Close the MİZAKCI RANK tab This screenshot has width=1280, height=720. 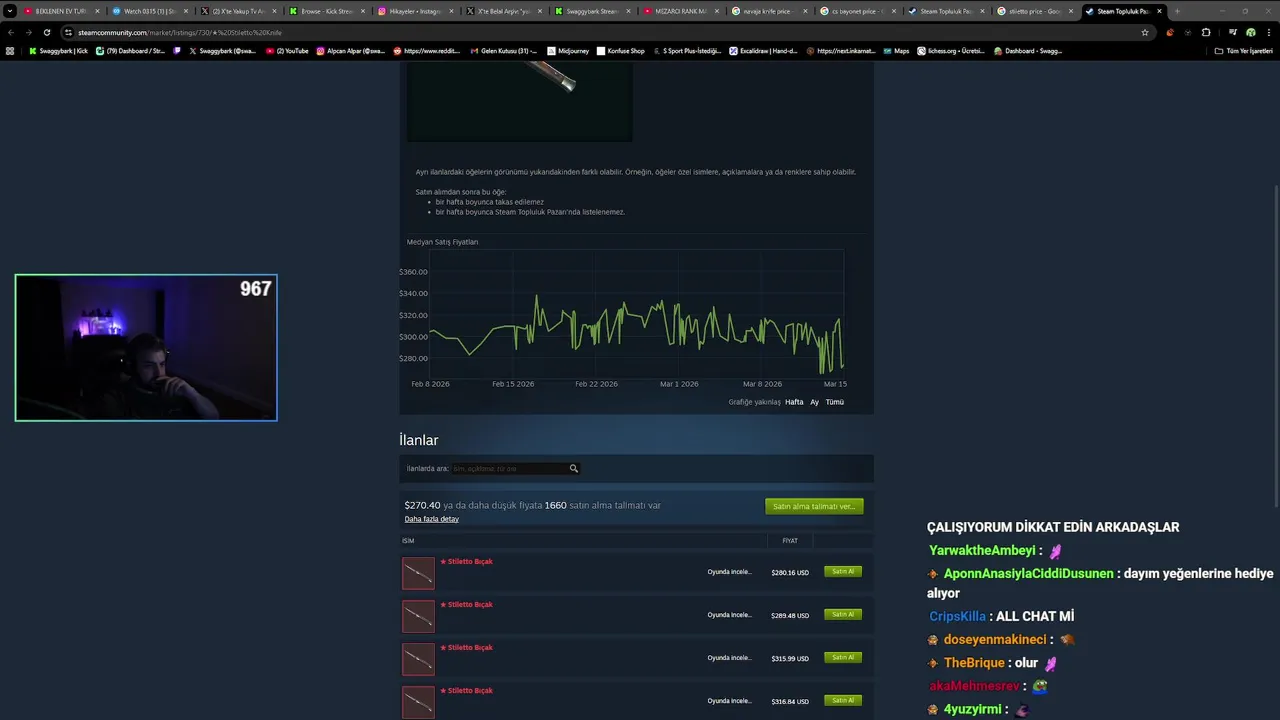(715, 11)
